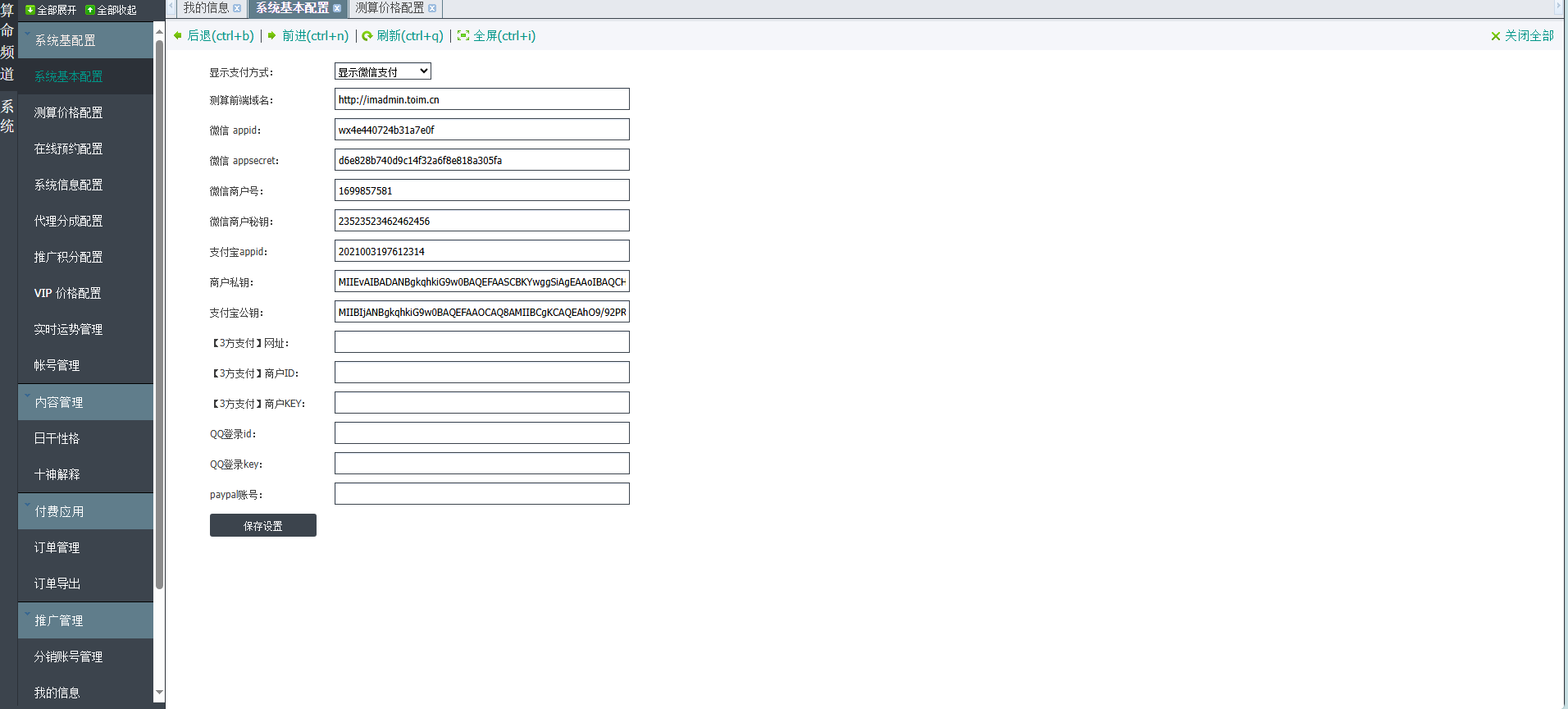Save settings with 保存设置 button
The image size is (1568, 709).
point(263,525)
